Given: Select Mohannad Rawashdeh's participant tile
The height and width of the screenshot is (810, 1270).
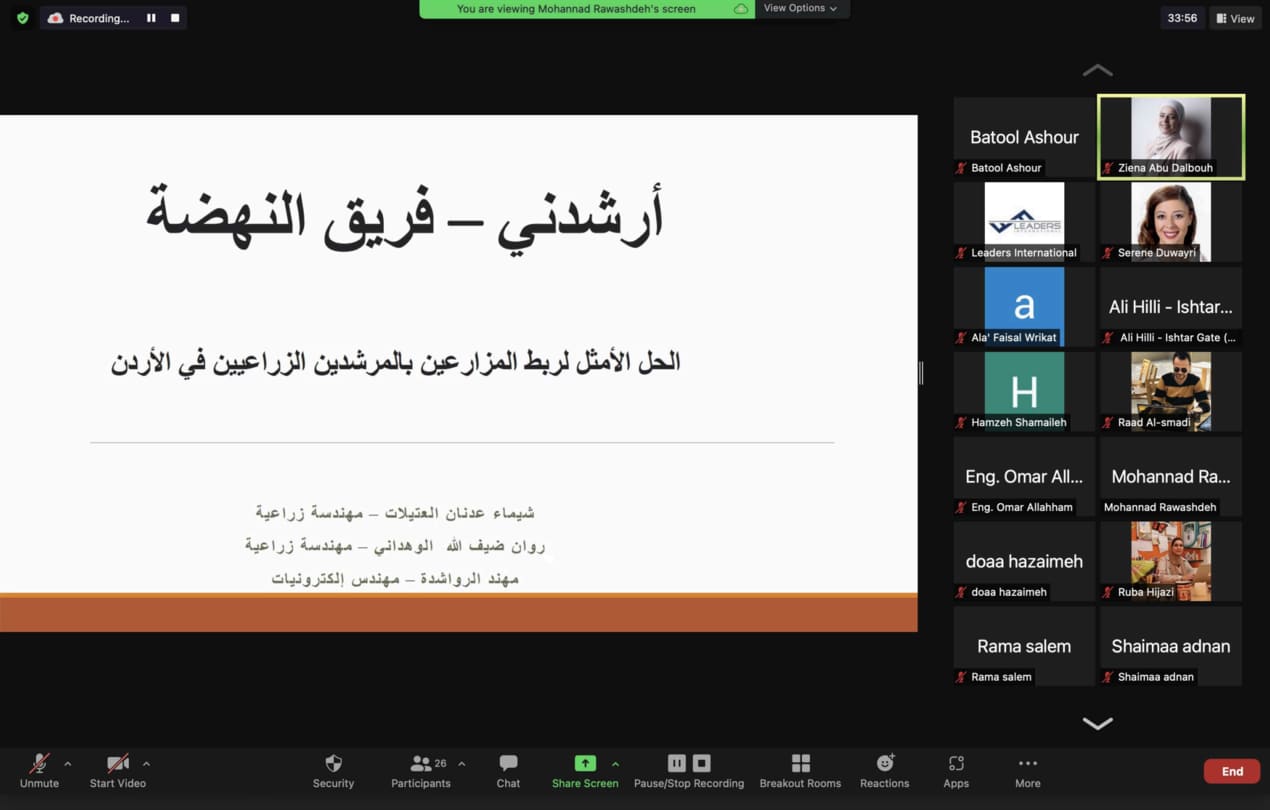Looking at the screenshot, I should click(x=1171, y=477).
